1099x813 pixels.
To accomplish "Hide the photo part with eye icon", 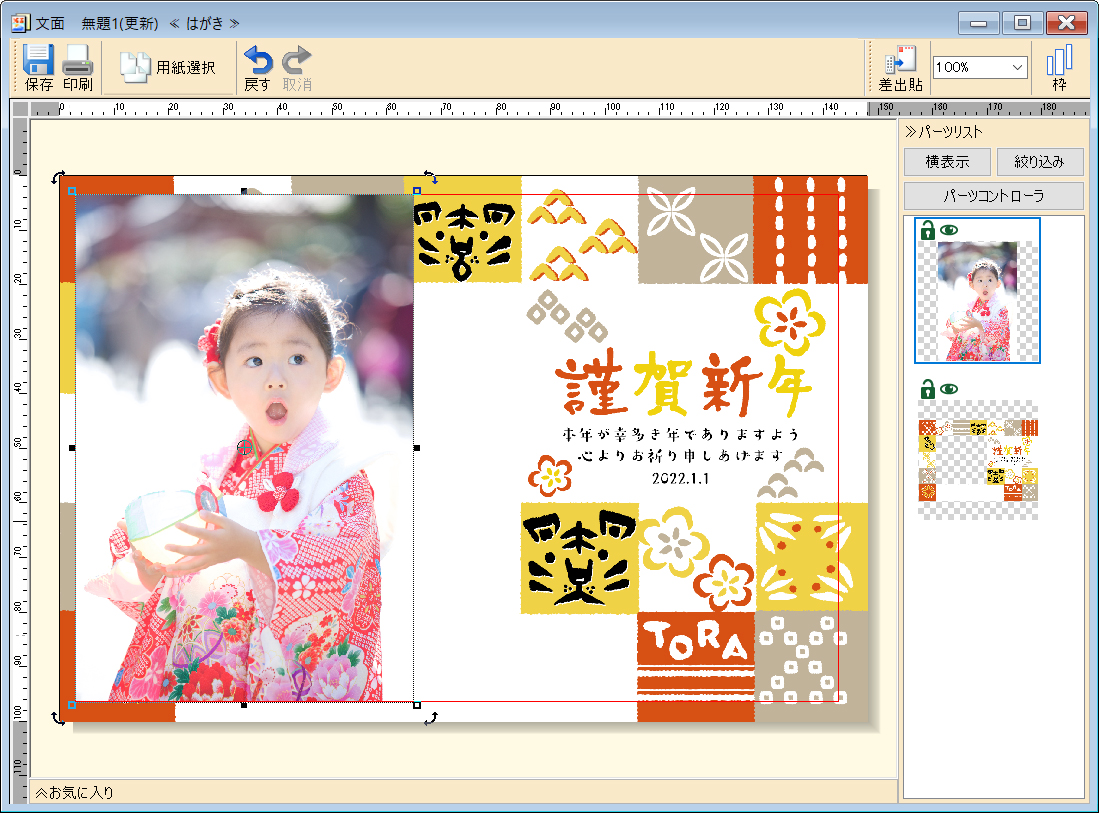I will (948, 231).
